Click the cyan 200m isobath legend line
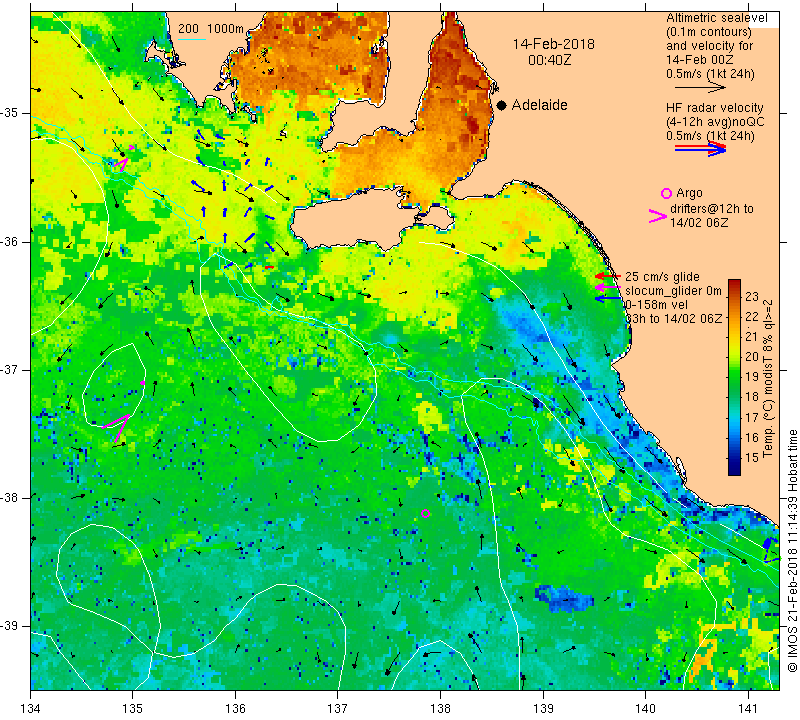The height and width of the screenshot is (720, 800). pos(192,39)
